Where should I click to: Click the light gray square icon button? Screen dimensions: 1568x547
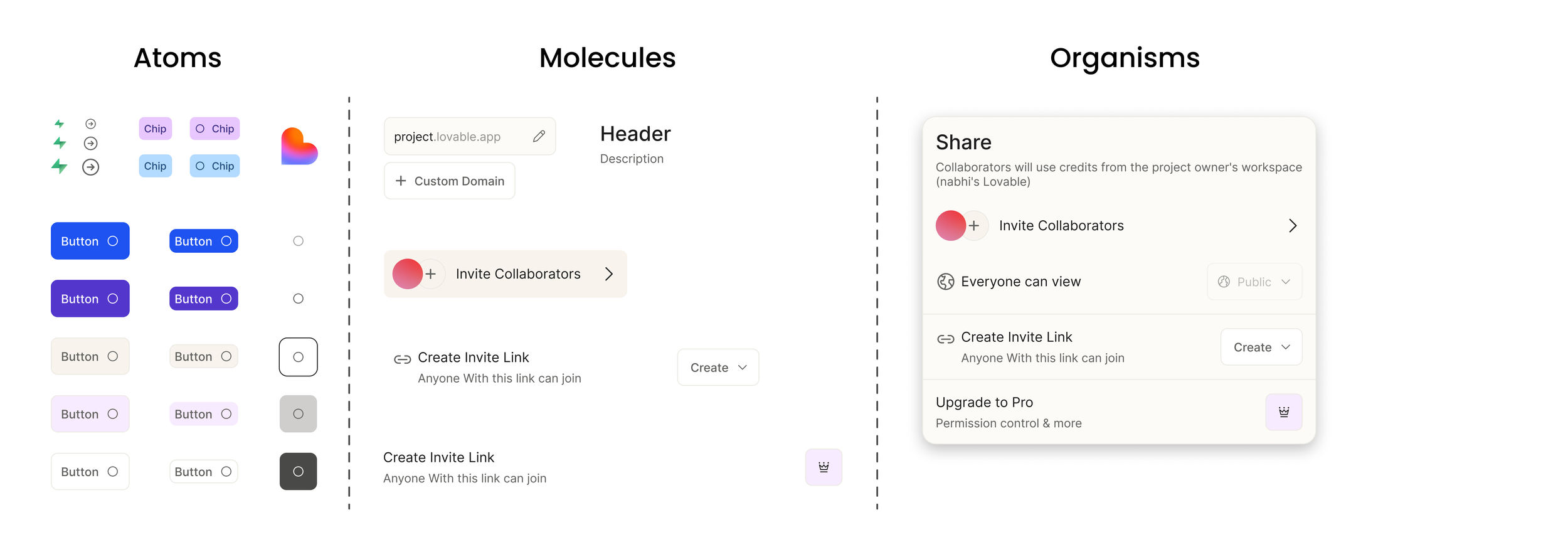tap(299, 414)
